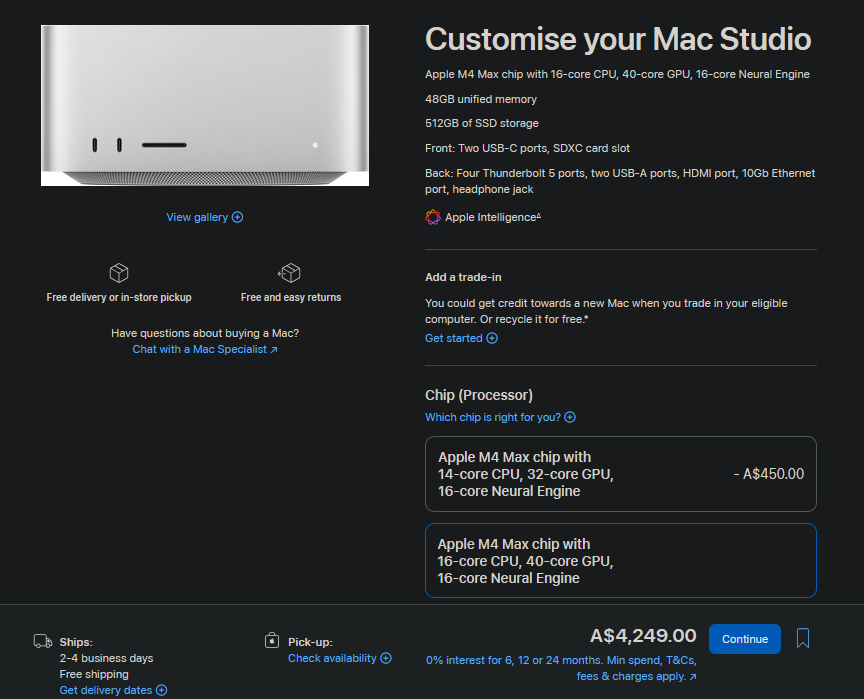This screenshot has height=699, width=864.
Task: Click the '512GB of SSD storage' spec line
Action: click(x=482, y=123)
